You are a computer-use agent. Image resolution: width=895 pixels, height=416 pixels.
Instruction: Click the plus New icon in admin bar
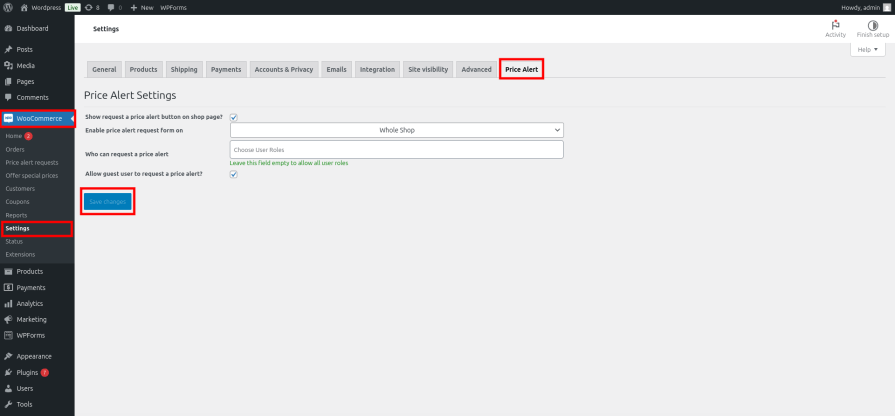click(134, 7)
